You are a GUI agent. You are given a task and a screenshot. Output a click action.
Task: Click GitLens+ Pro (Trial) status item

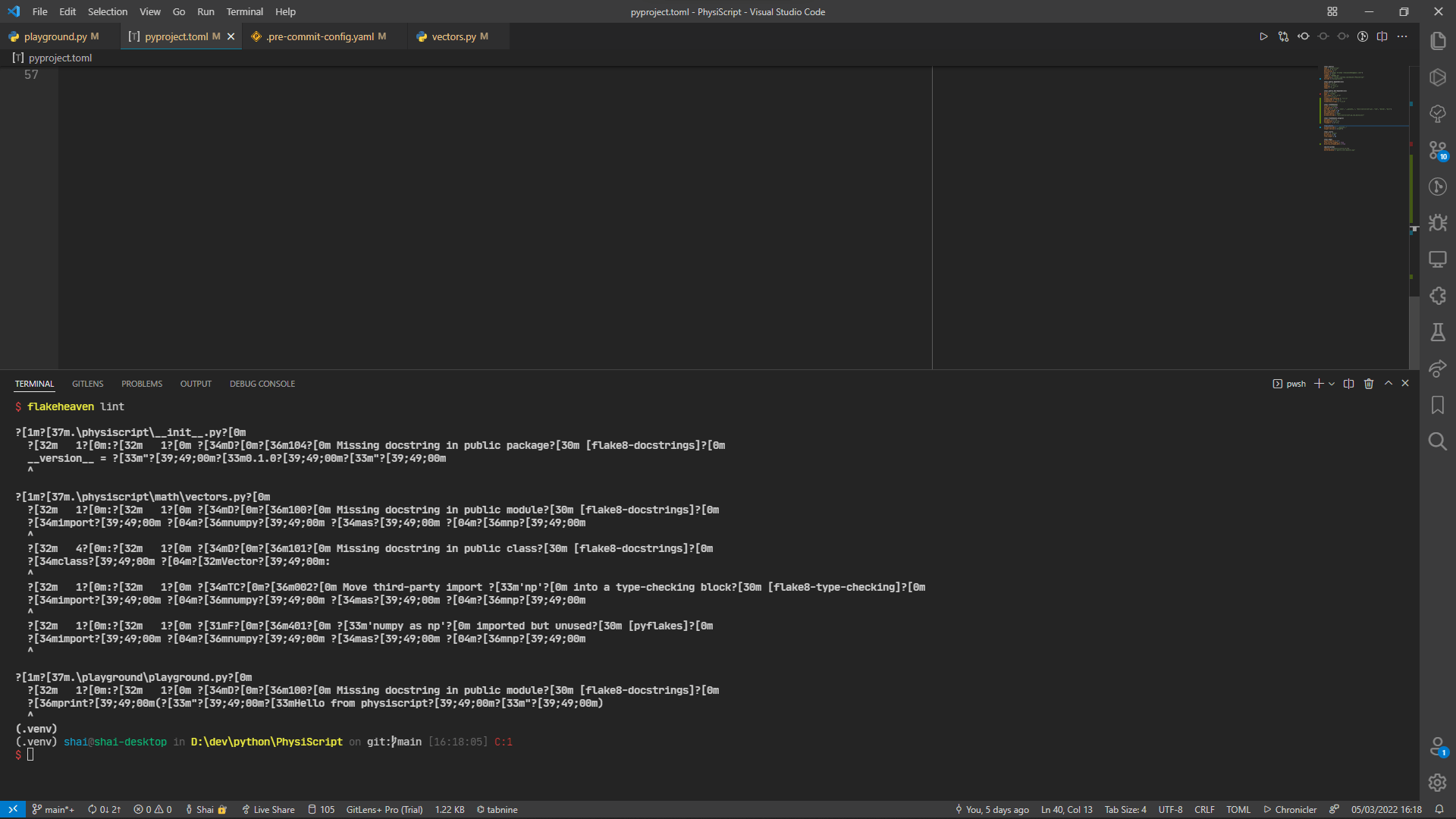[x=384, y=809]
